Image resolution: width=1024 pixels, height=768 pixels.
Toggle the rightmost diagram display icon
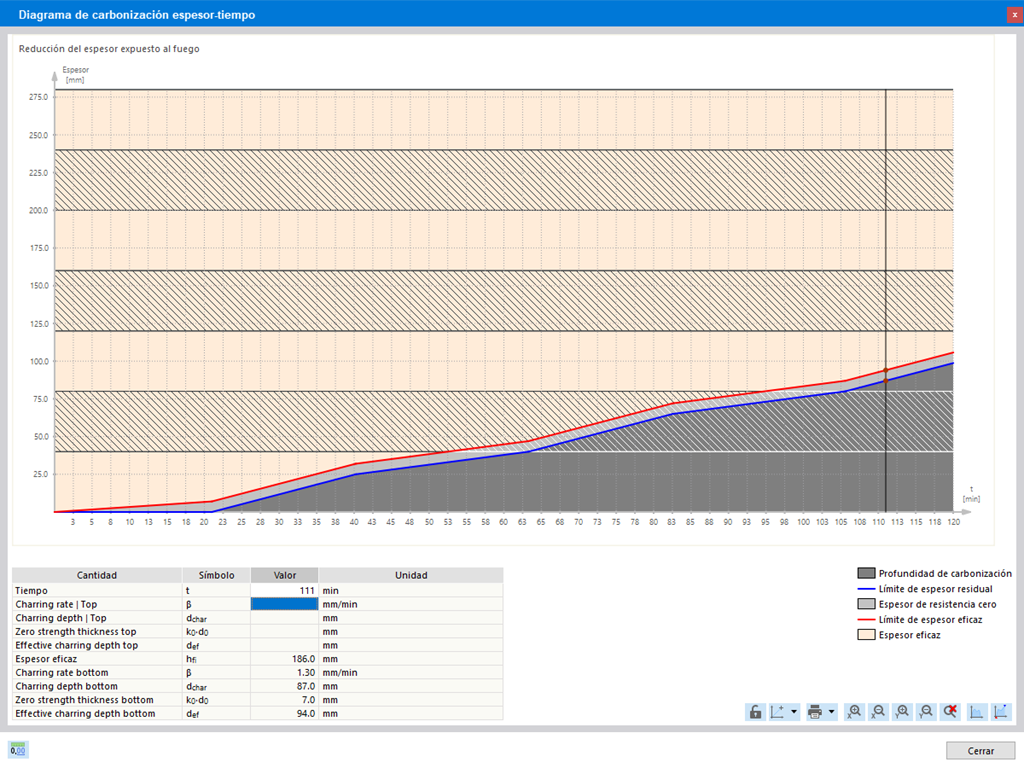(x=1000, y=712)
